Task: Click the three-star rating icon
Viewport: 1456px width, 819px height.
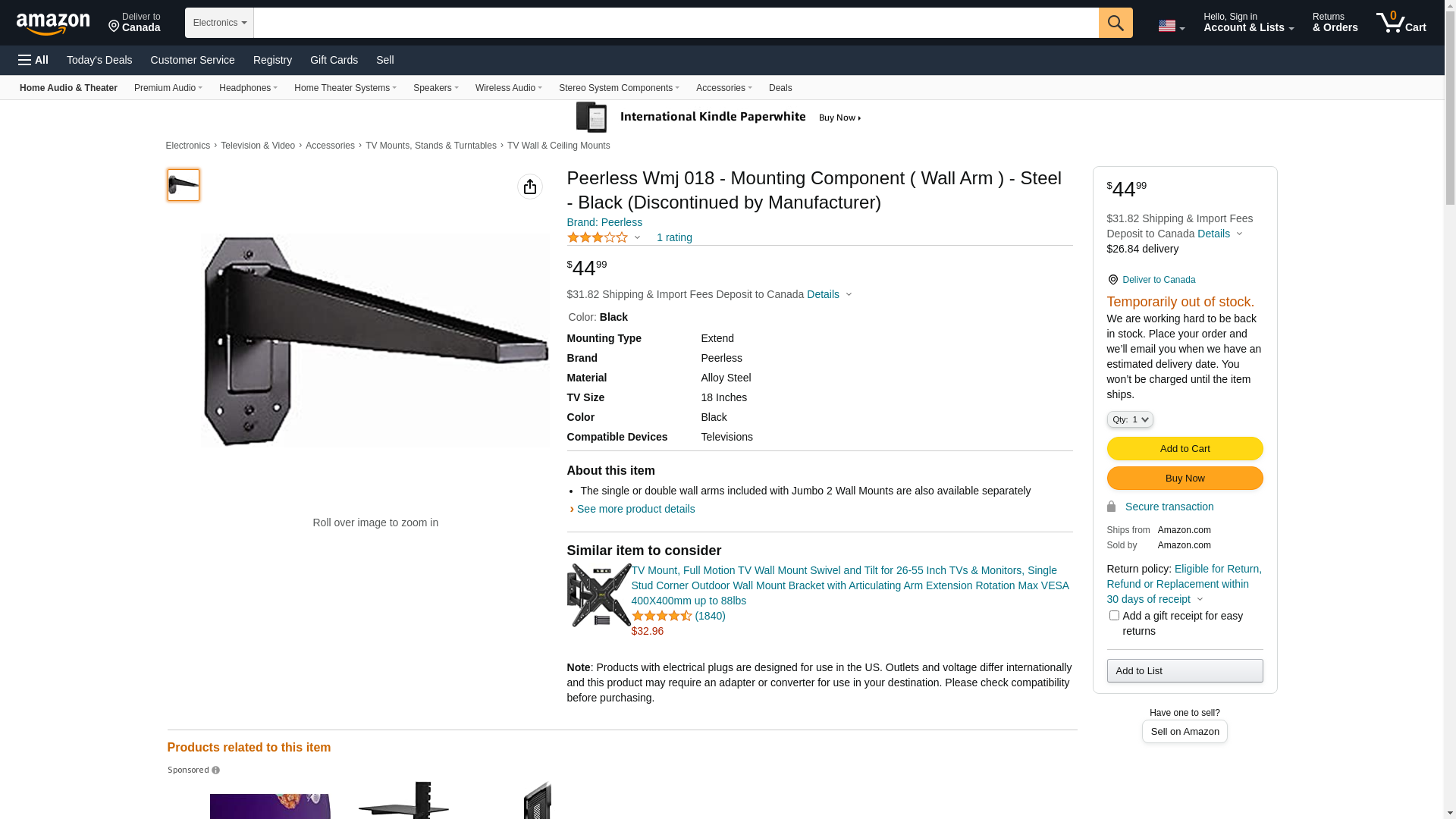Action: [x=598, y=237]
